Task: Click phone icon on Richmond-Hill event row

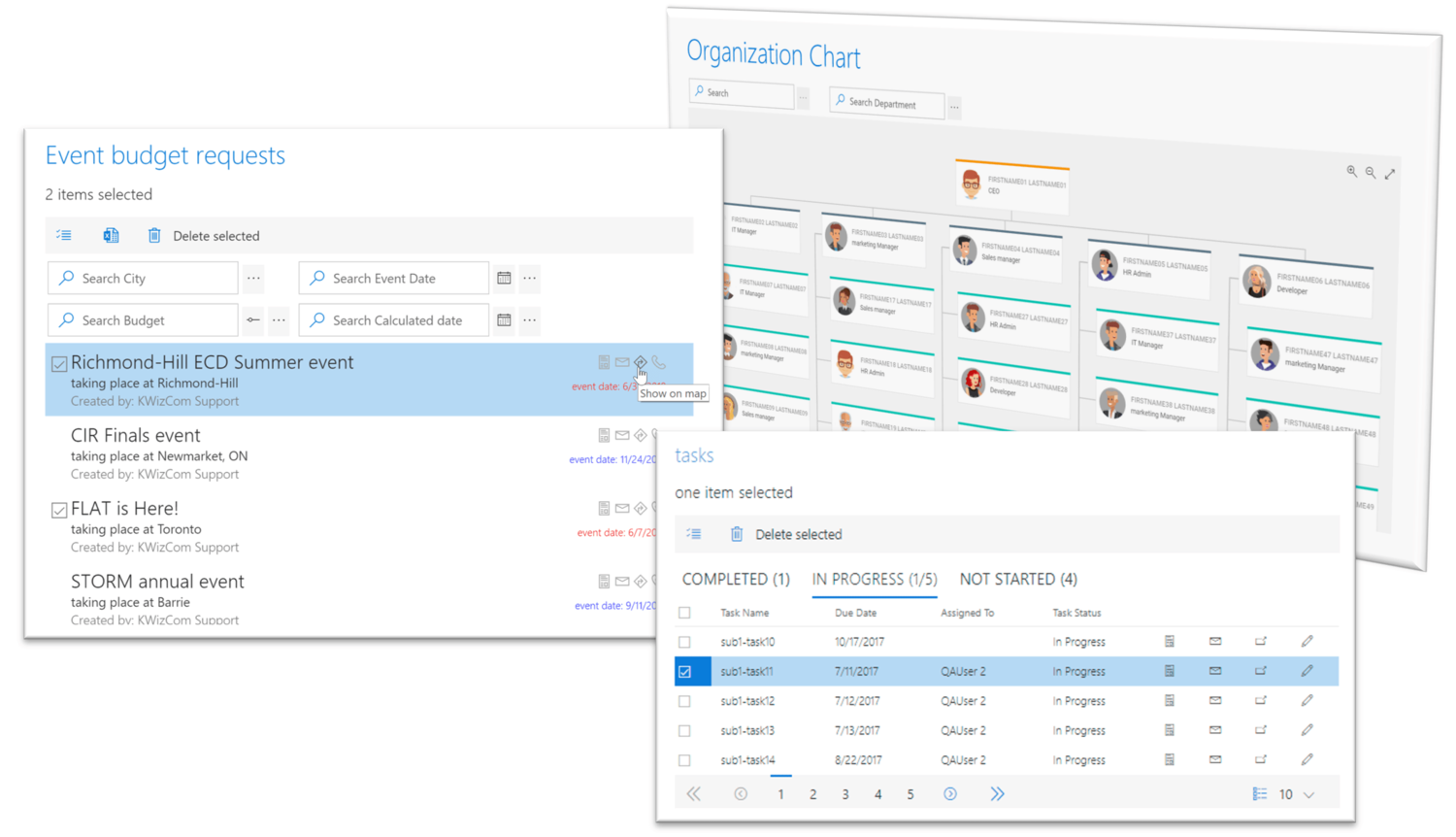Action: click(x=659, y=363)
